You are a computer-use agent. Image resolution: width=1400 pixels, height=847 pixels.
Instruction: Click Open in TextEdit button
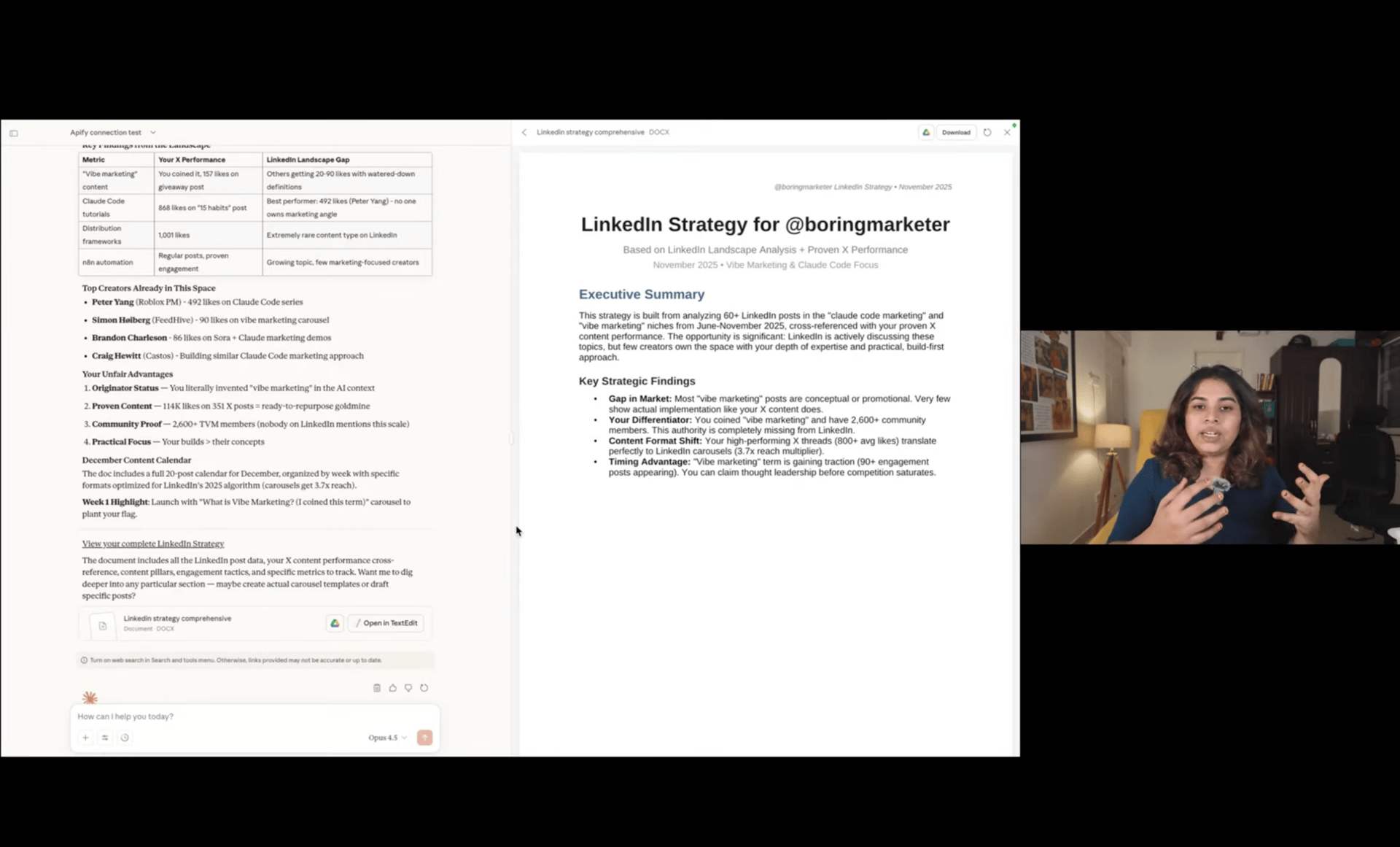(386, 623)
